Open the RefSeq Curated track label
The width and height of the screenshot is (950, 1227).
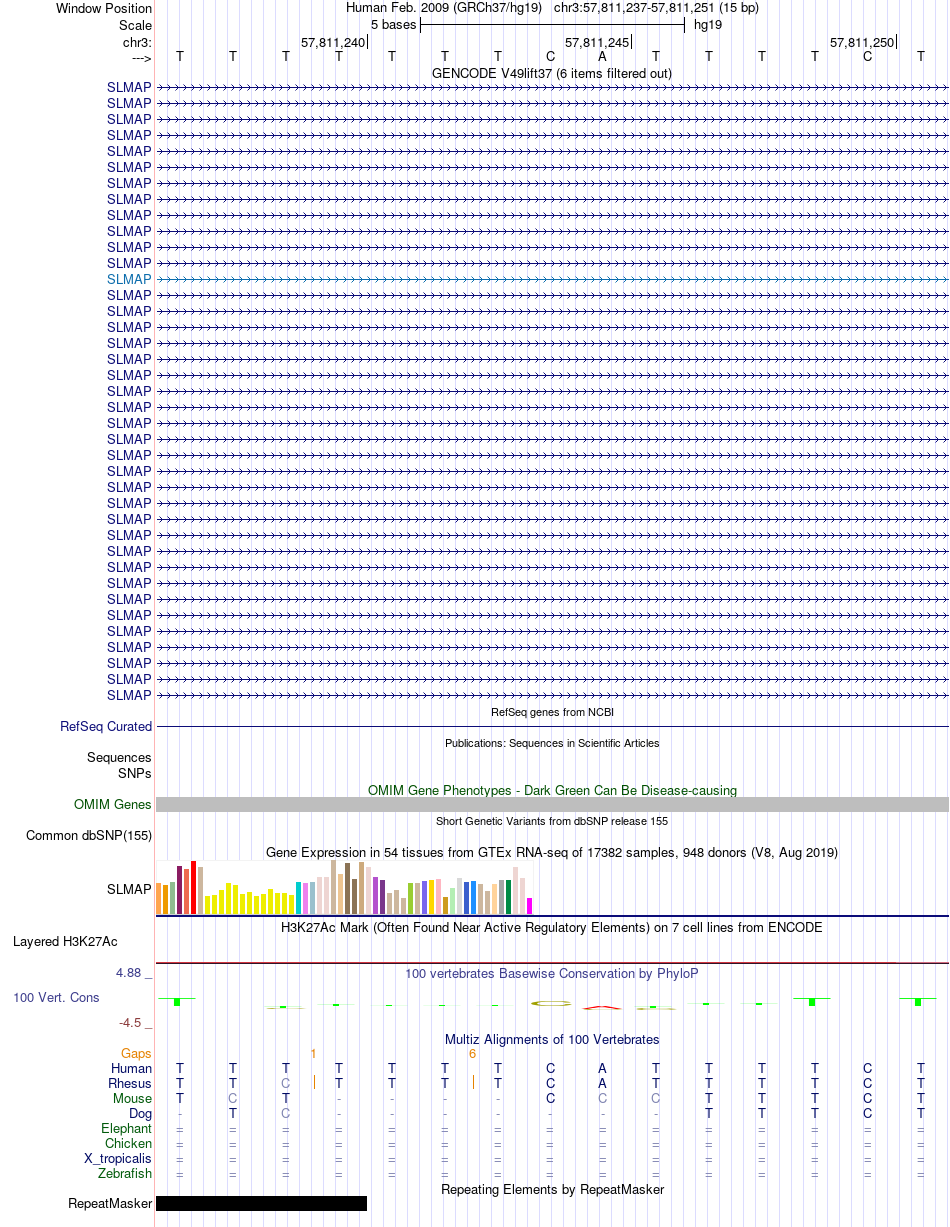[x=106, y=727]
